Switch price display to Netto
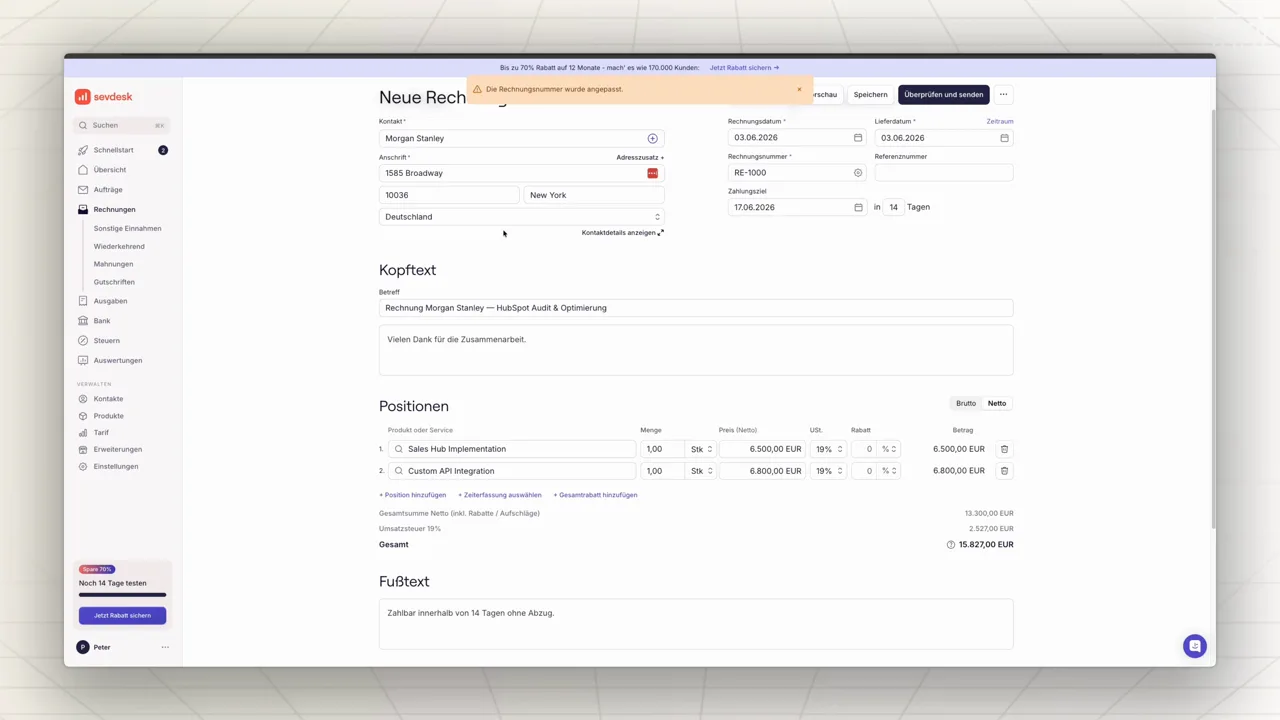 997,404
